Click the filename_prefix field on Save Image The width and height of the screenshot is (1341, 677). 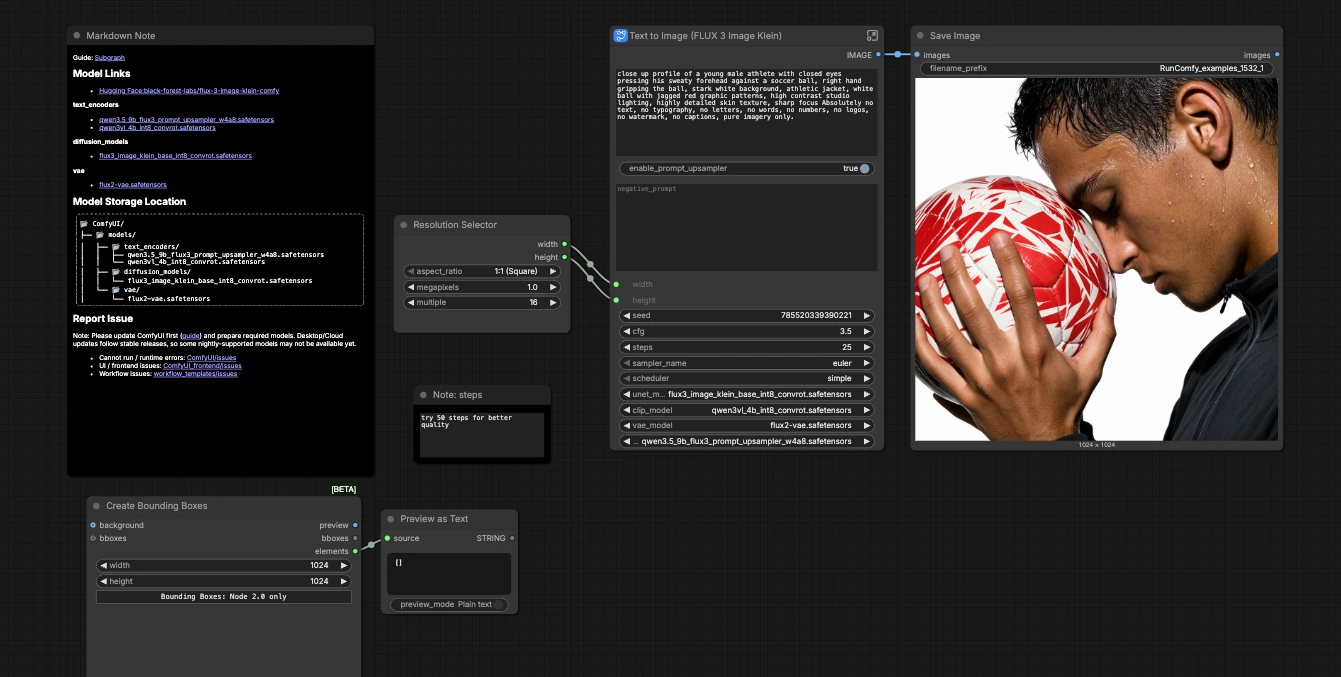coord(1096,68)
